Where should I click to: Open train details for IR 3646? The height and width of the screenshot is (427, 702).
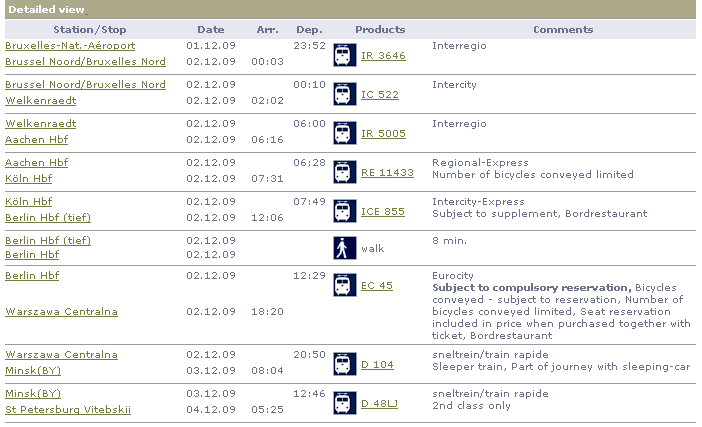coord(383,56)
